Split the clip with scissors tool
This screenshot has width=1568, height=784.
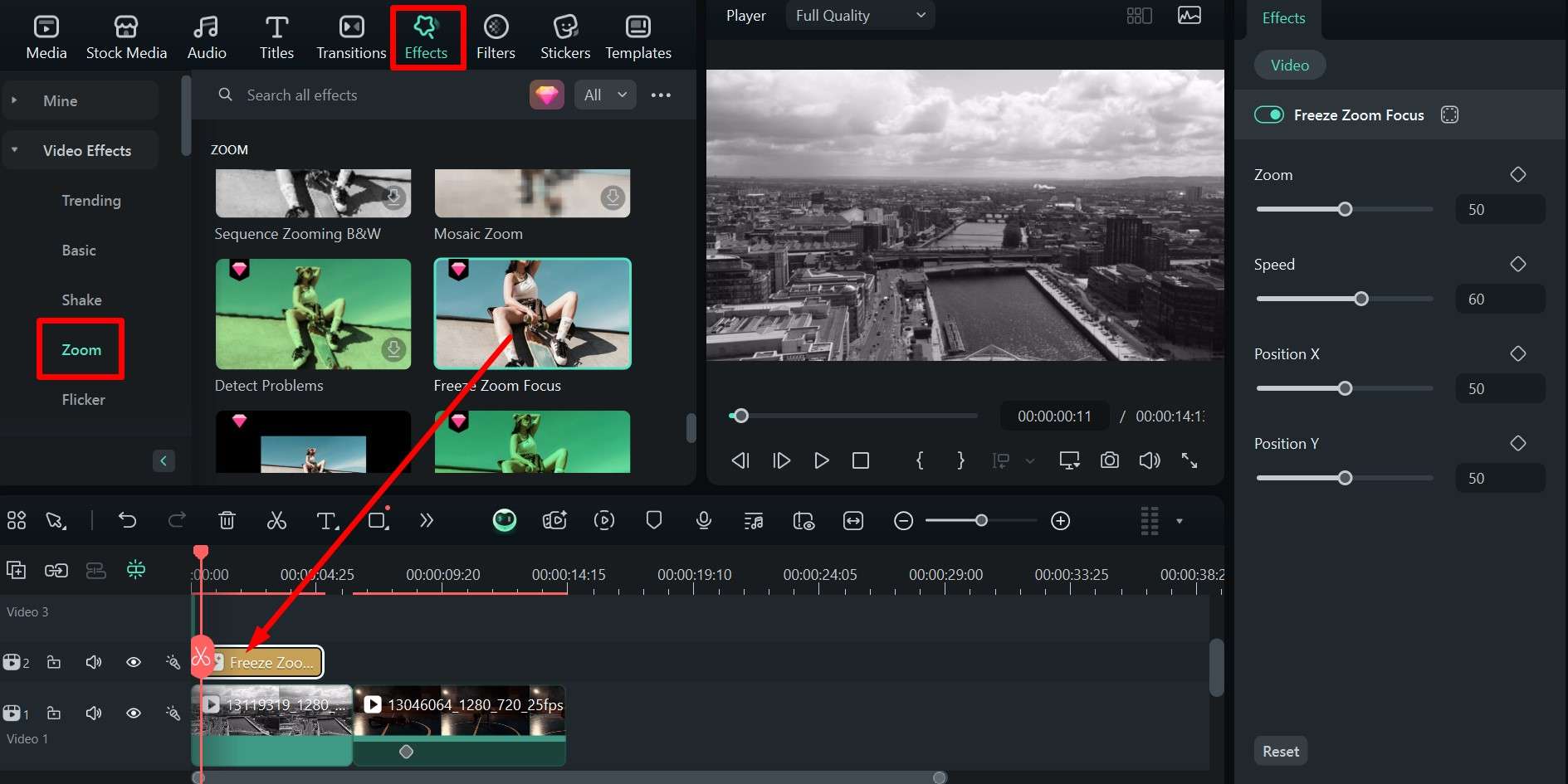click(x=276, y=520)
